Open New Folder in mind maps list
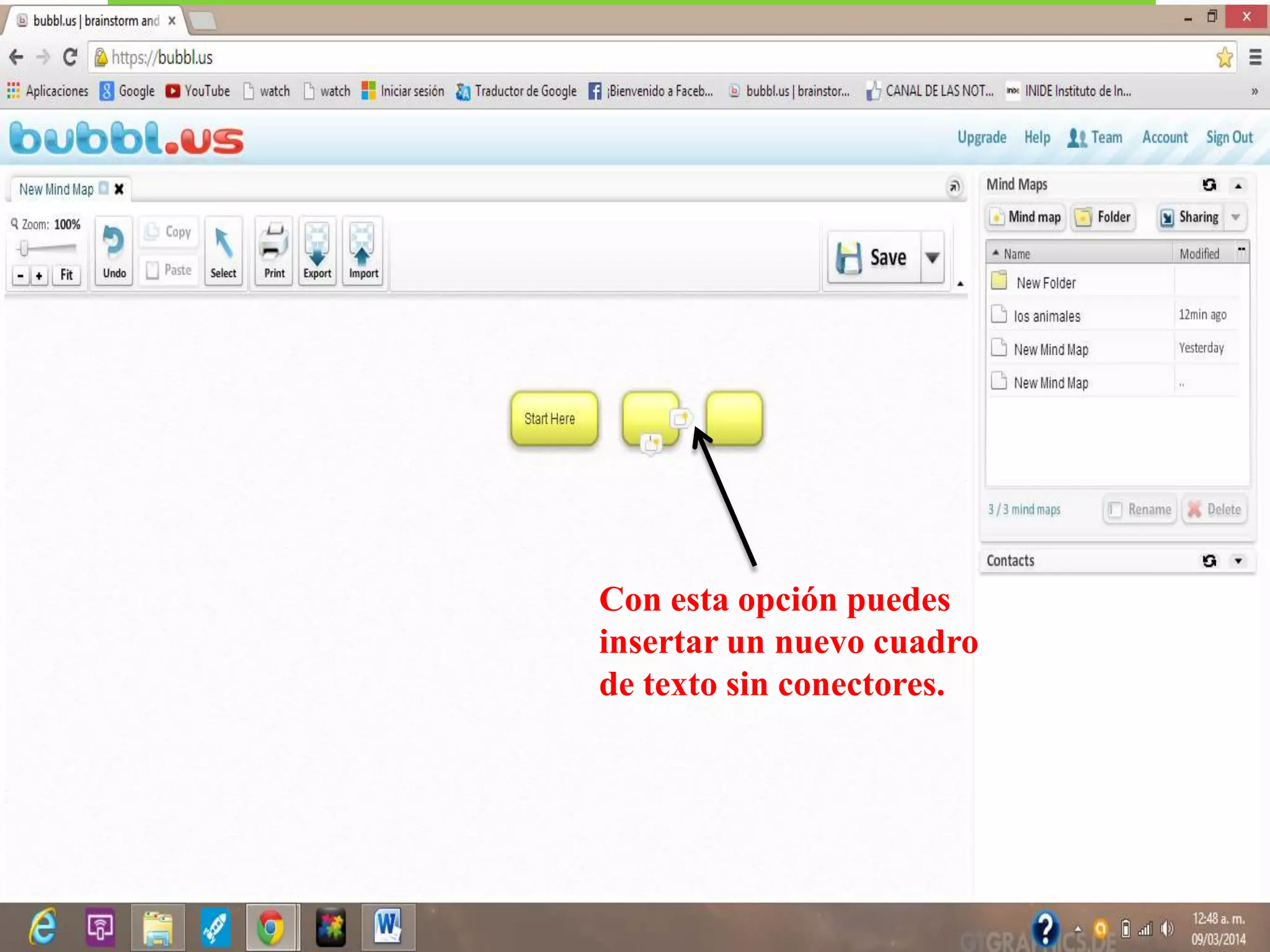Image resolution: width=1270 pixels, height=952 pixels. (1113, 283)
